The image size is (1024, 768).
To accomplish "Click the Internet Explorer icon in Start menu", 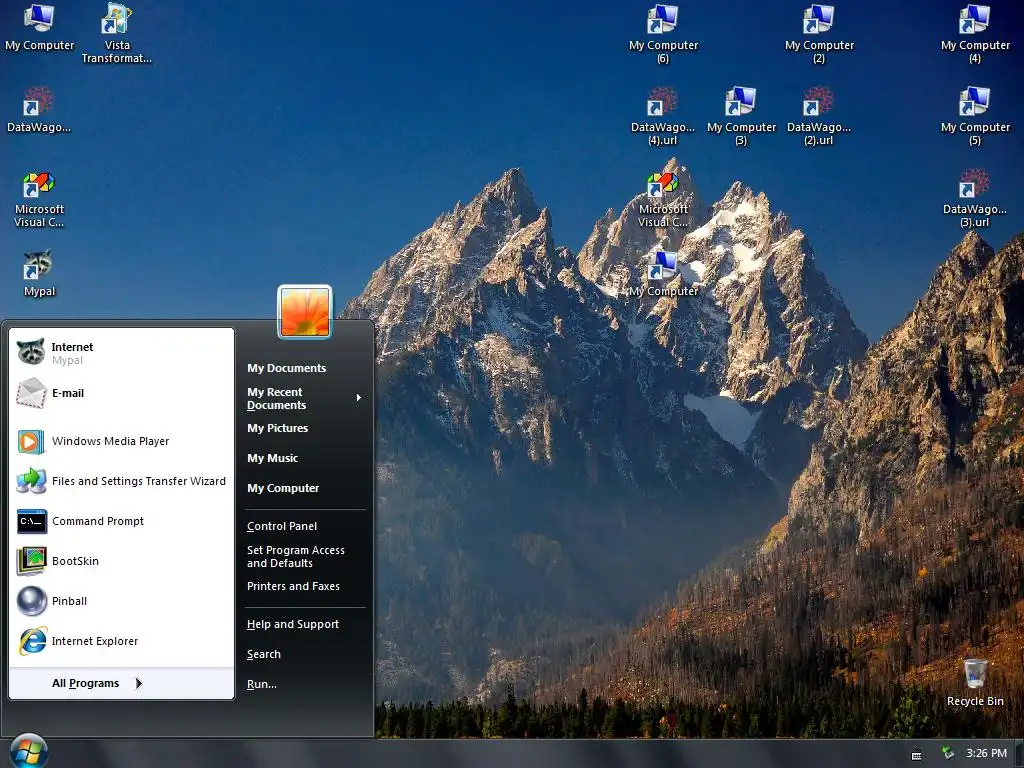I will point(32,641).
